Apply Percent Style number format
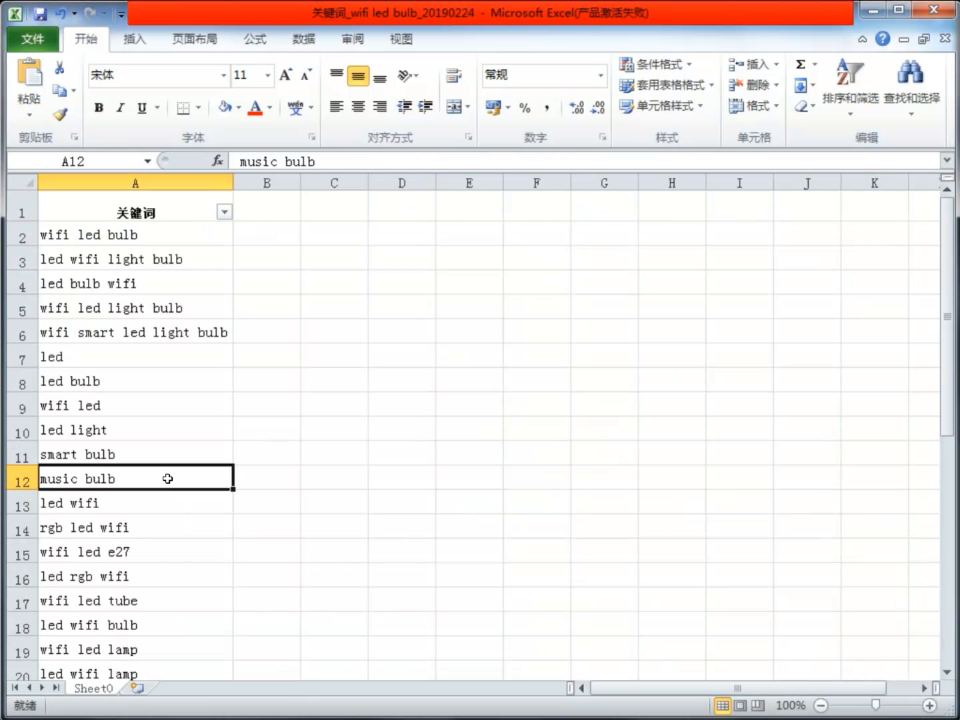The image size is (960, 720). pyautogui.click(x=525, y=108)
